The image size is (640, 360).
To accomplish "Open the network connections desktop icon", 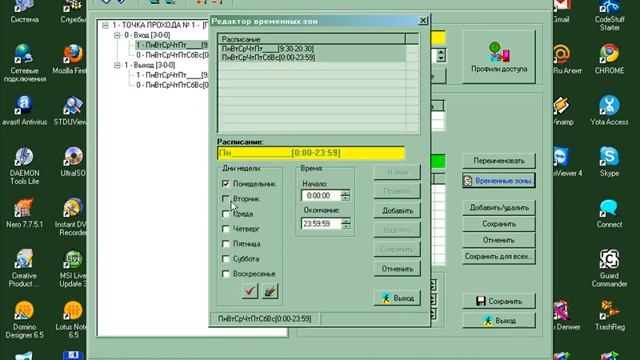I will click(x=24, y=63).
